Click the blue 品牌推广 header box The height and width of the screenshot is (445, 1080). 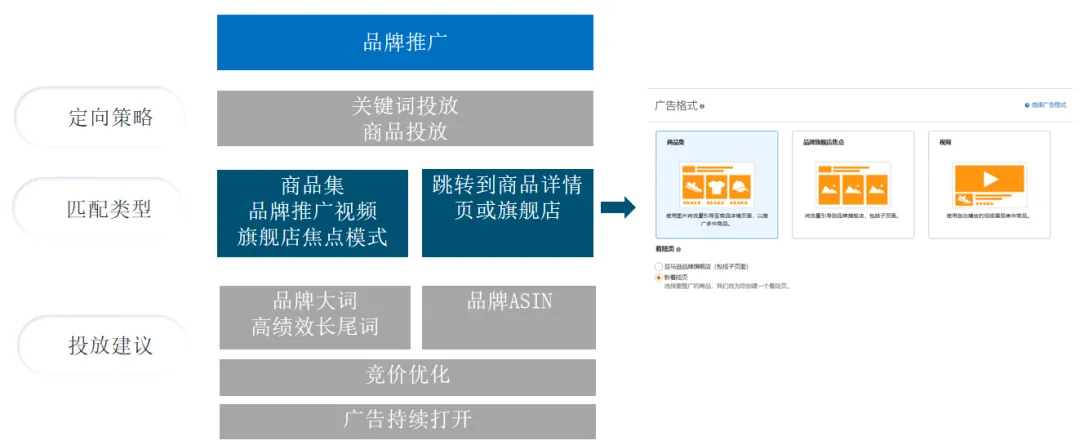click(x=405, y=42)
